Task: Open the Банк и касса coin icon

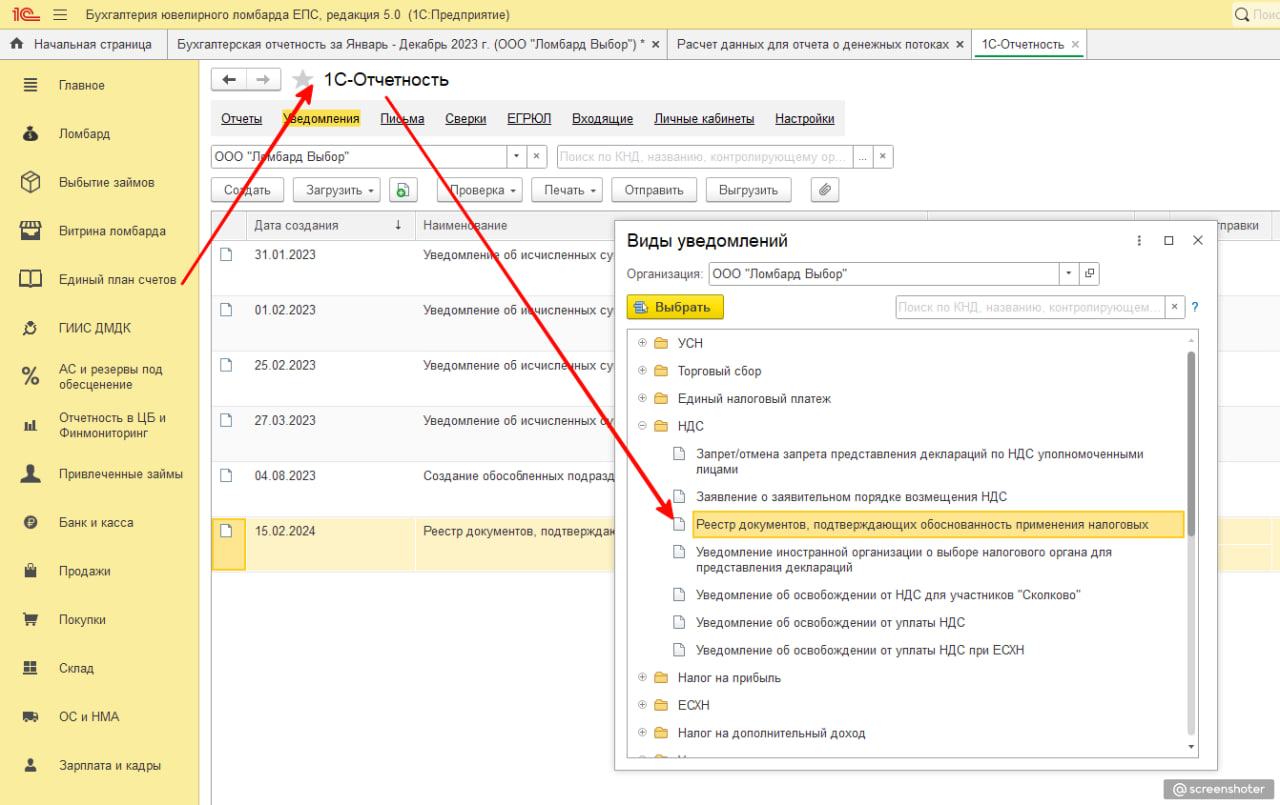Action: tap(30, 522)
